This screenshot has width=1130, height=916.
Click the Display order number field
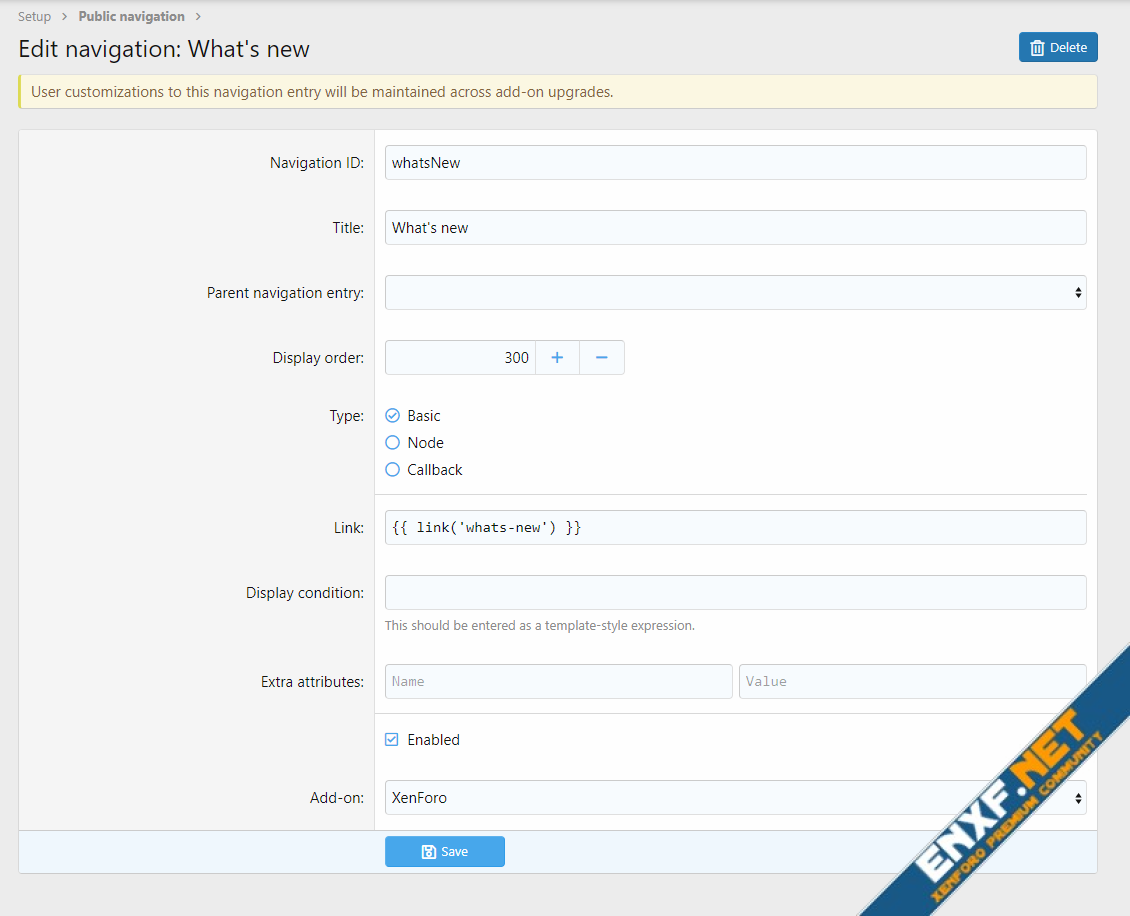coord(460,358)
